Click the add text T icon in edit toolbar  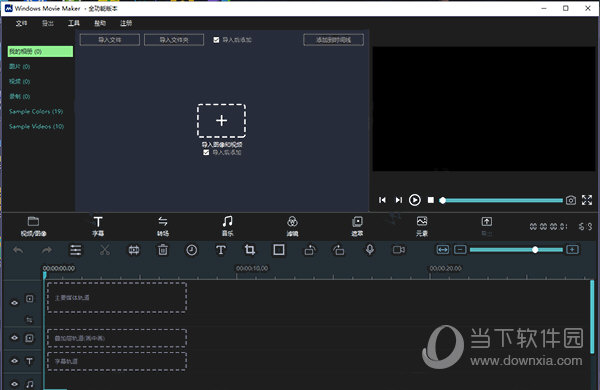point(221,250)
